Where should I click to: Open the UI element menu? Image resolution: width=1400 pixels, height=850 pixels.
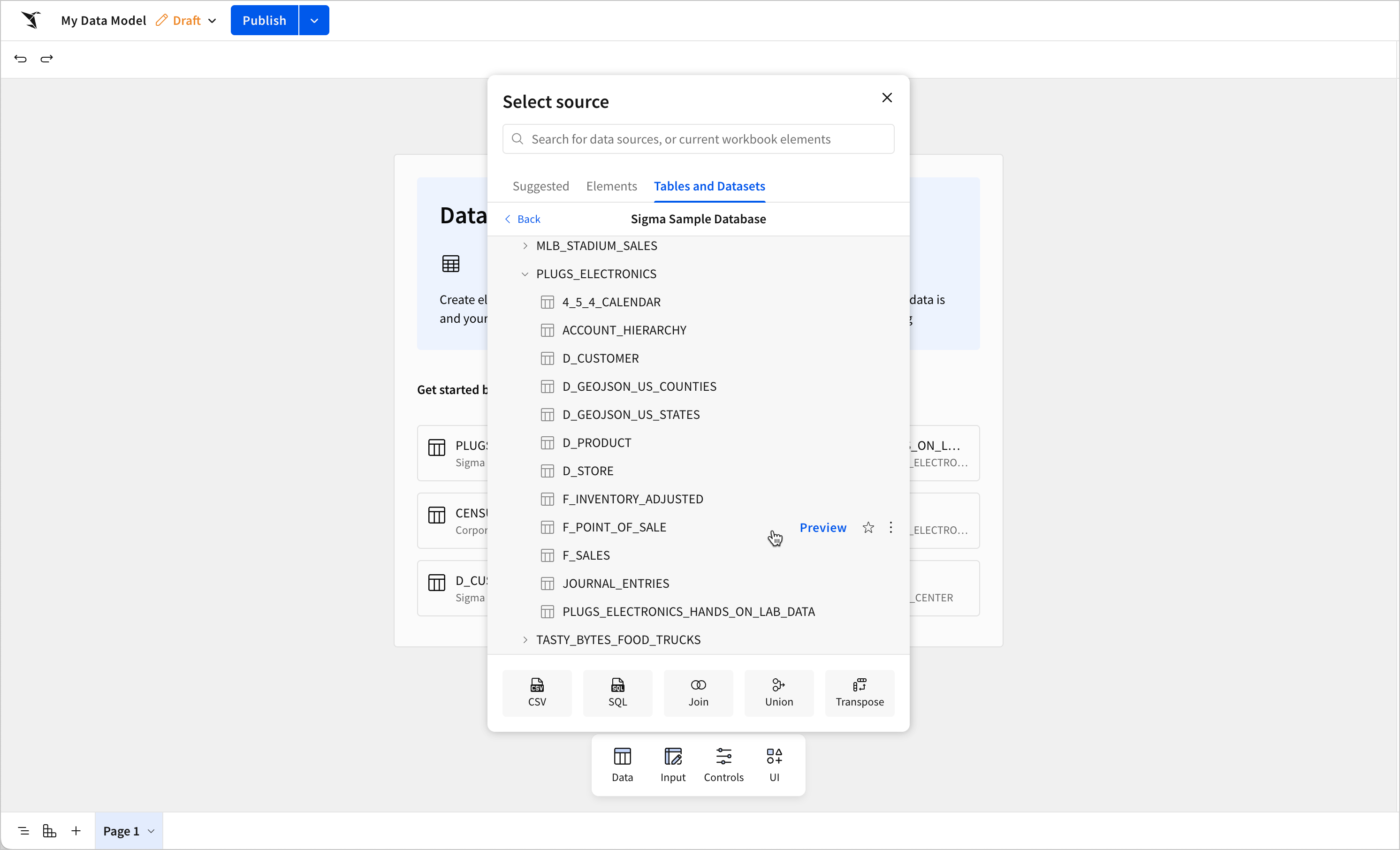pos(774,765)
